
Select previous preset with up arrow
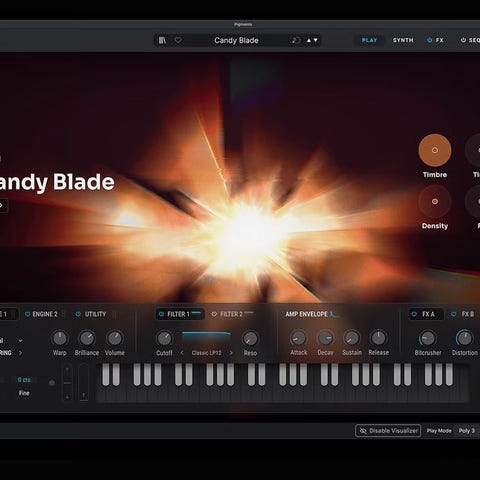(x=309, y=40)
